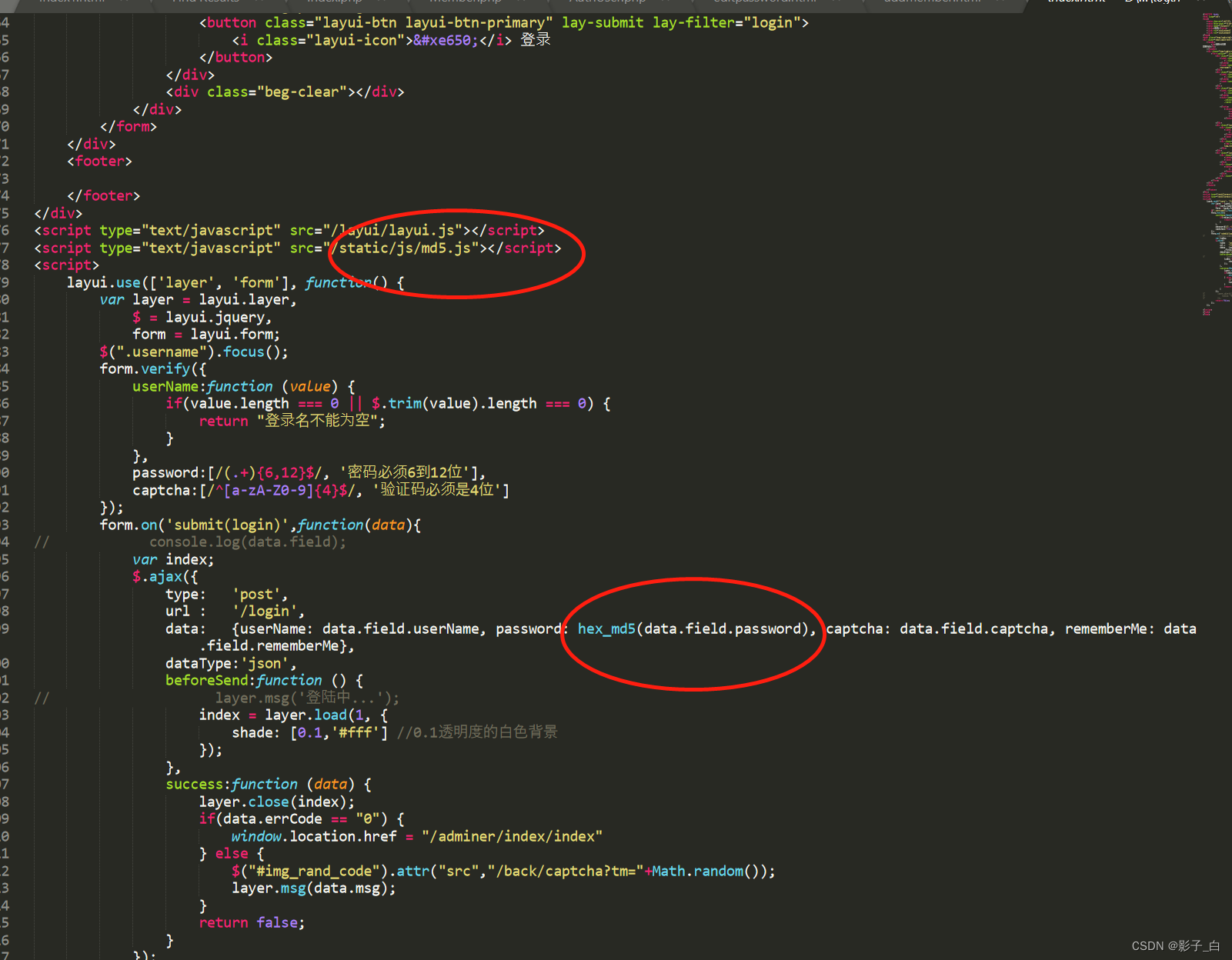Click the '/login' URL string in the ajax call
The image size is (1232, 960).
(x=267, y=611)
